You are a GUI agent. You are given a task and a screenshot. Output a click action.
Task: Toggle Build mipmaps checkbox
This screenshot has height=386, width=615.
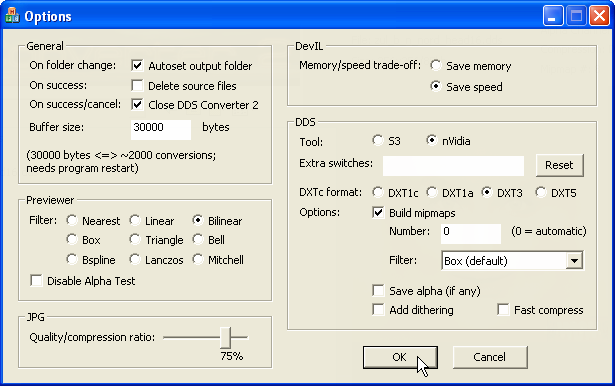(378, 213)
